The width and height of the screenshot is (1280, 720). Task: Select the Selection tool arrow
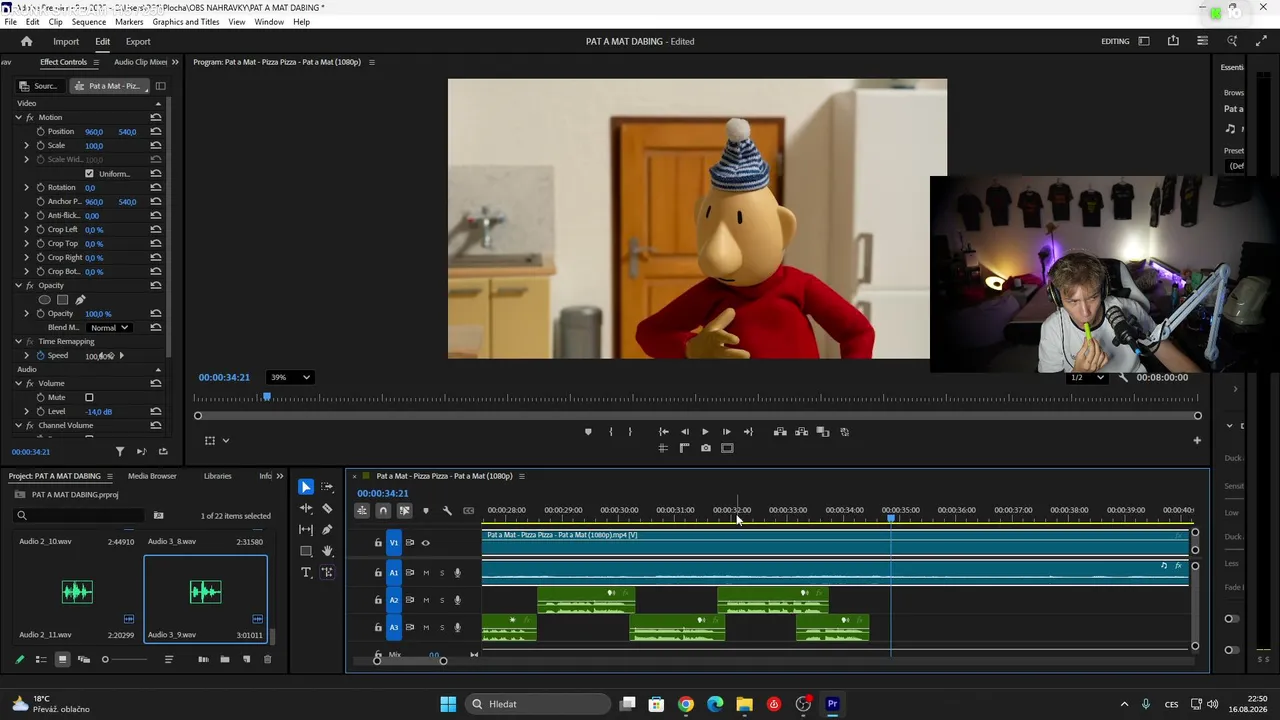pyautogui.click(x=306, y=487)
